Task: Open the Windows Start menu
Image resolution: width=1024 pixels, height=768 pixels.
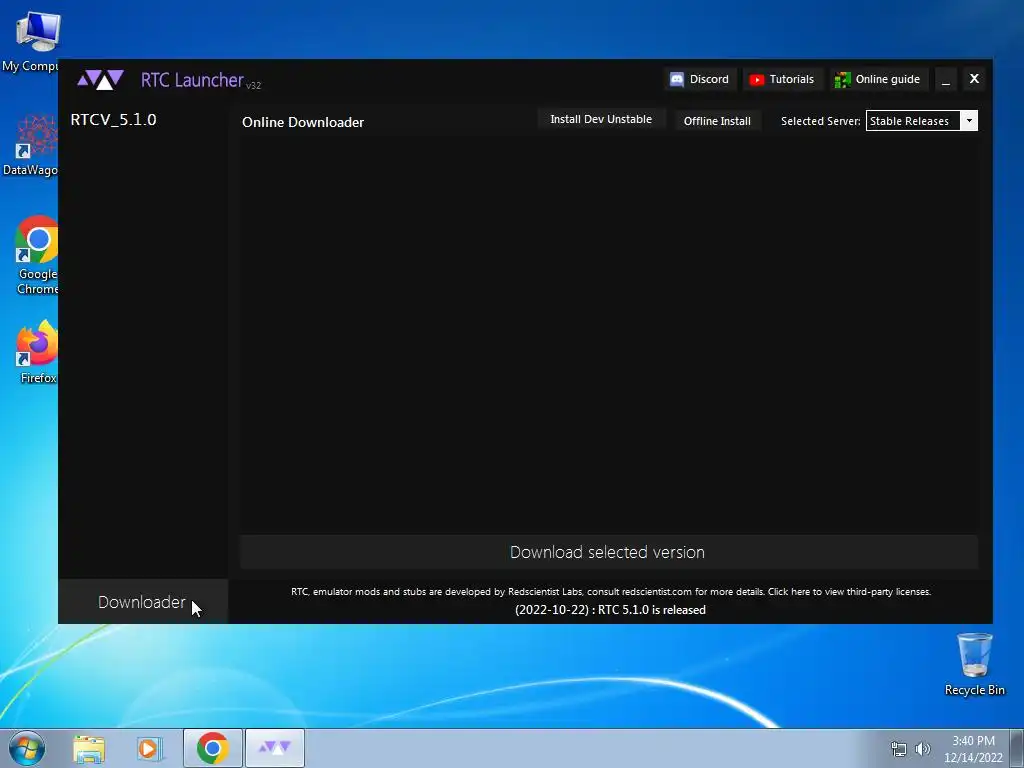Action: pyautogui.click(x=27, y=748)
